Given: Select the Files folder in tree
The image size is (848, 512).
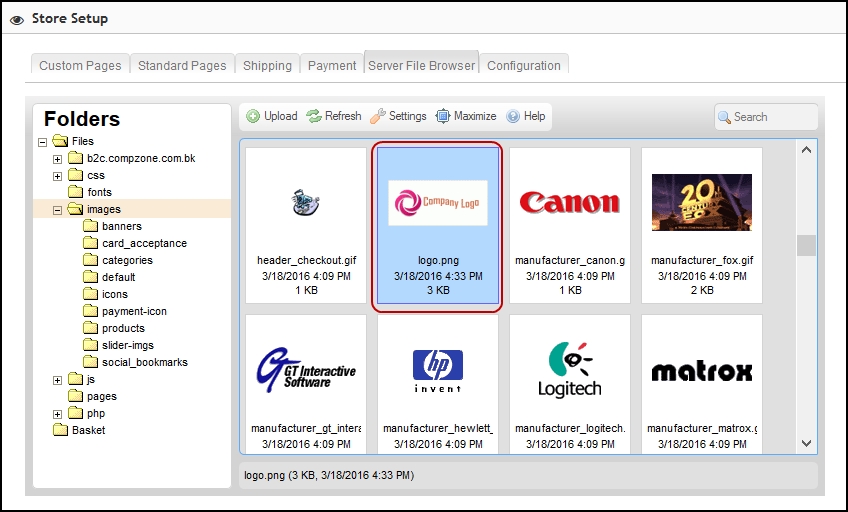Looking at the screenshot, I should (x=74, y=141).
